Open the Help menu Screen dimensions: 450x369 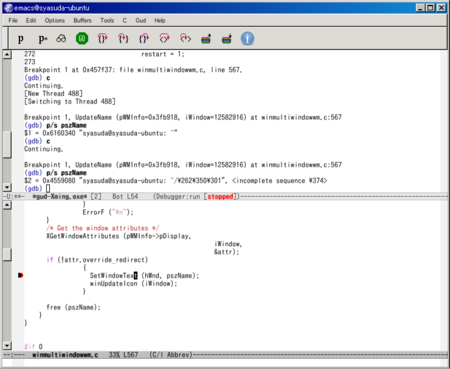click(160, 21)
